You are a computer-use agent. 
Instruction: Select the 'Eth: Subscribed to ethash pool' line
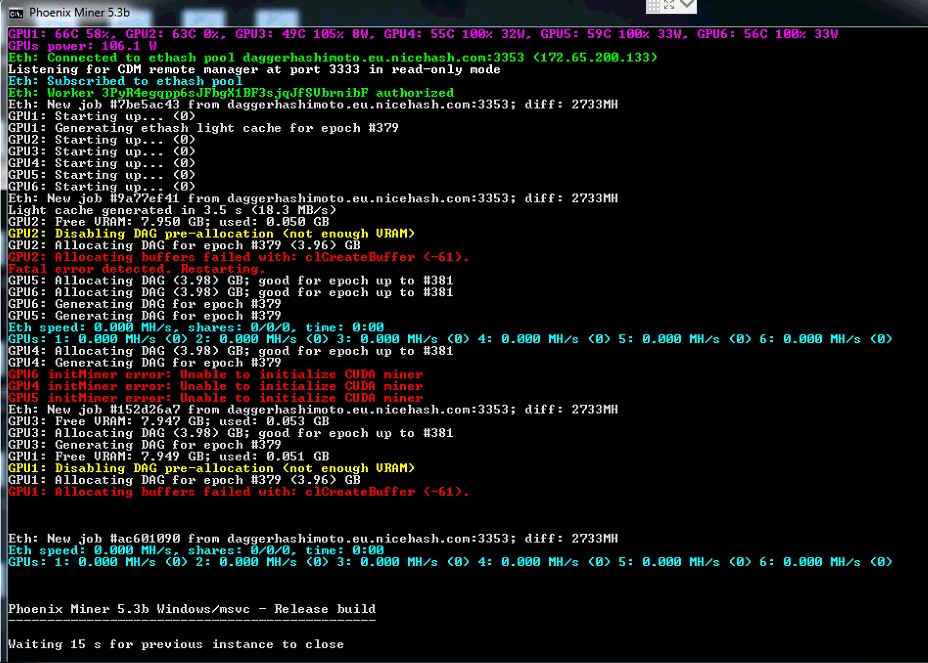(125, 81)
